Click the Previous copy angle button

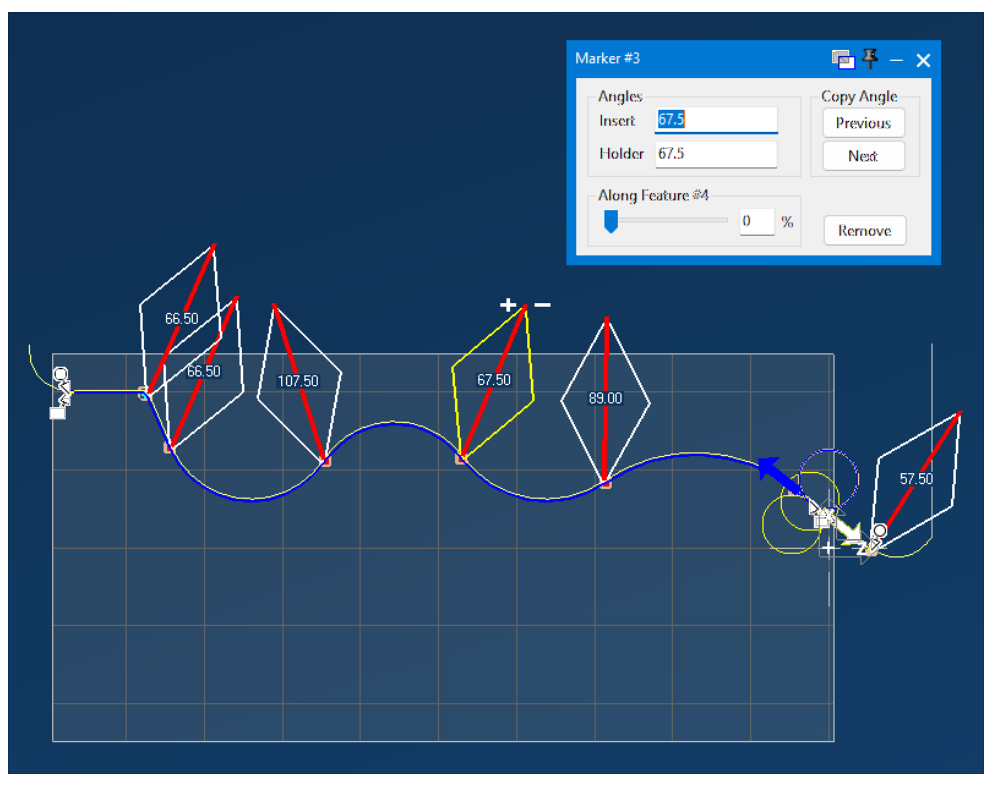pyautogui.click(x=863, y=123)
